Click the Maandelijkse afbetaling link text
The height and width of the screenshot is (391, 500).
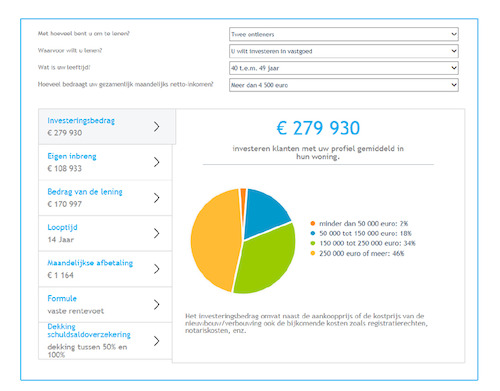point(90,263)
